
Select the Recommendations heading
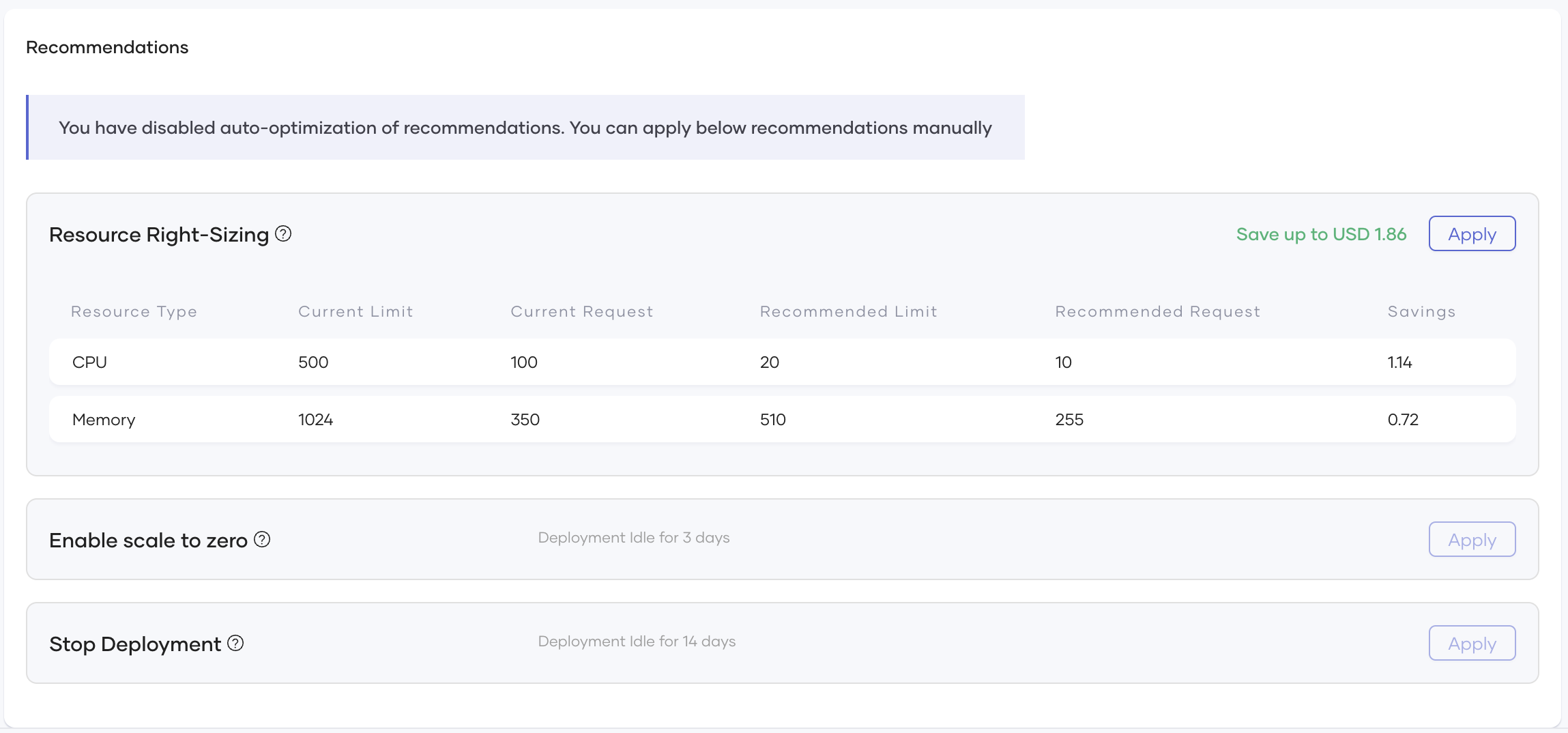(x=106, y=46)
